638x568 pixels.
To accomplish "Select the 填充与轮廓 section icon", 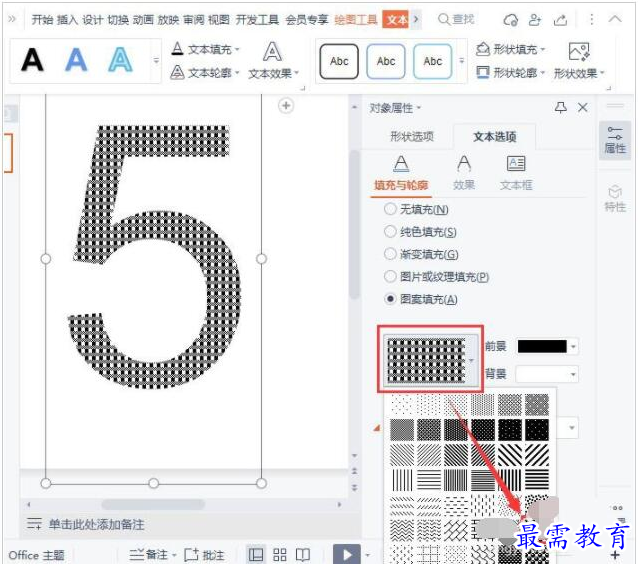I will 401,173.
